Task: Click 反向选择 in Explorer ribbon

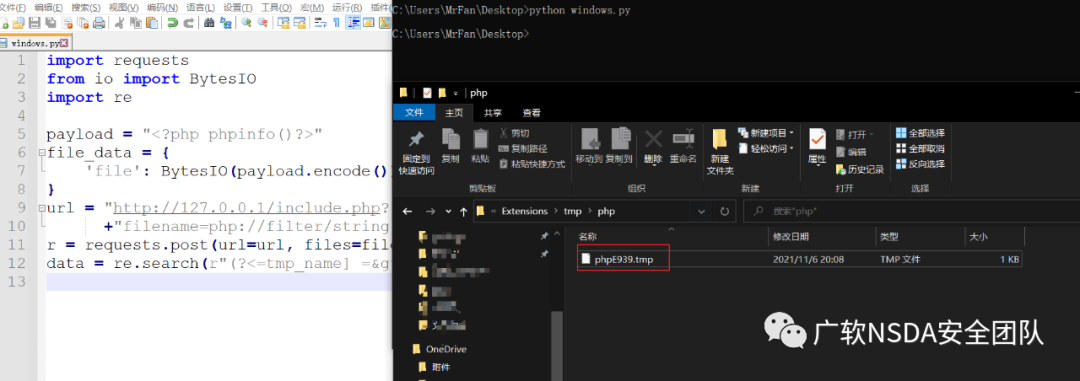Action: [920, 164]
